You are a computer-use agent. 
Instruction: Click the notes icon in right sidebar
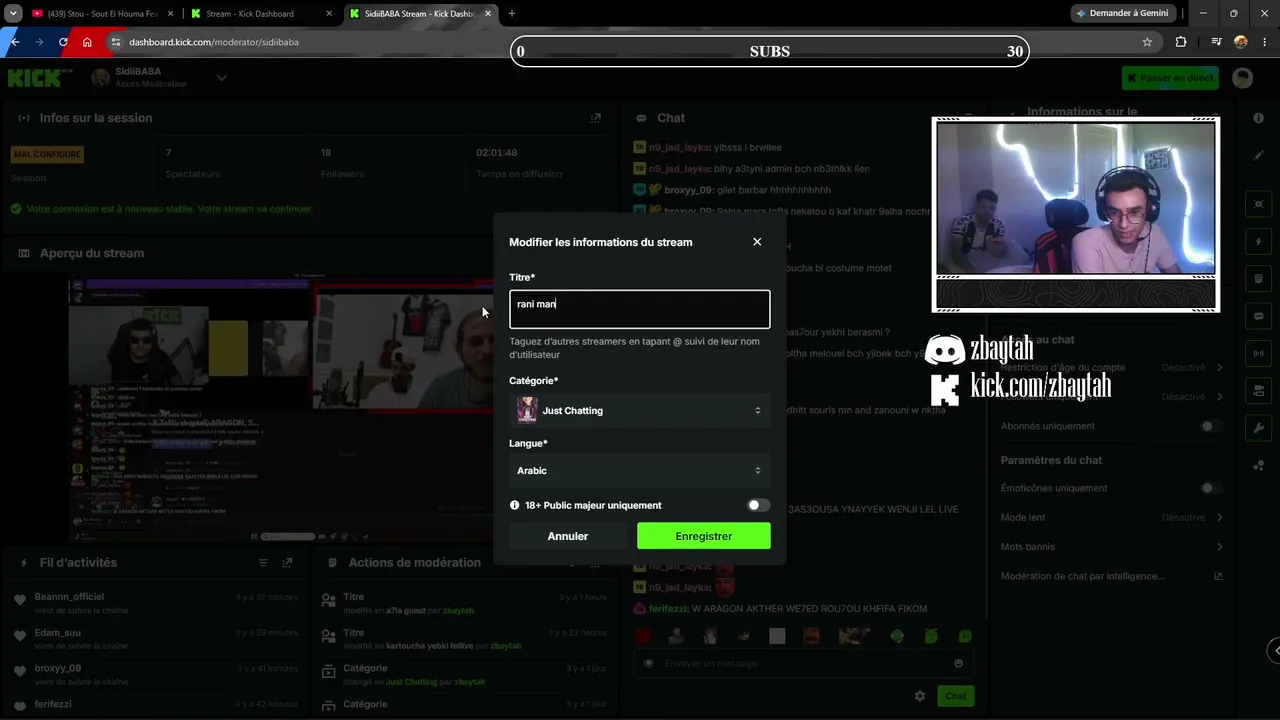[x=1258, y=278]
